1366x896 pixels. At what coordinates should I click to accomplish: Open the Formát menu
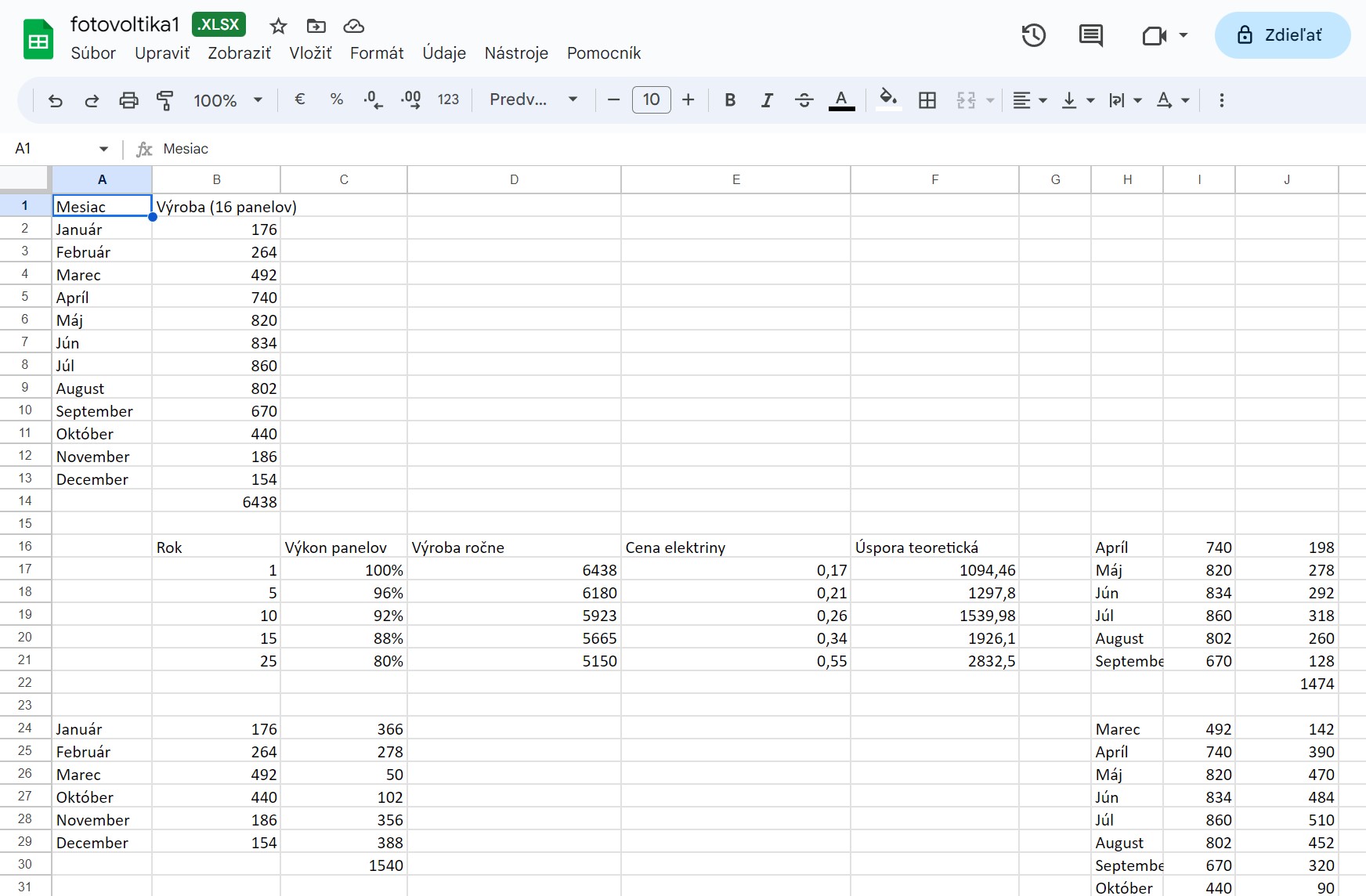click(x=377, y=53)
